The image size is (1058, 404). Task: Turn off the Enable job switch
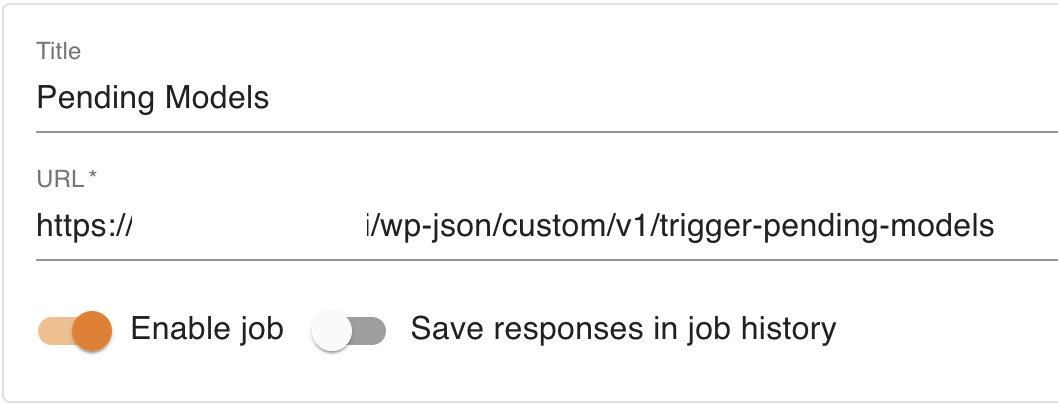75,329
